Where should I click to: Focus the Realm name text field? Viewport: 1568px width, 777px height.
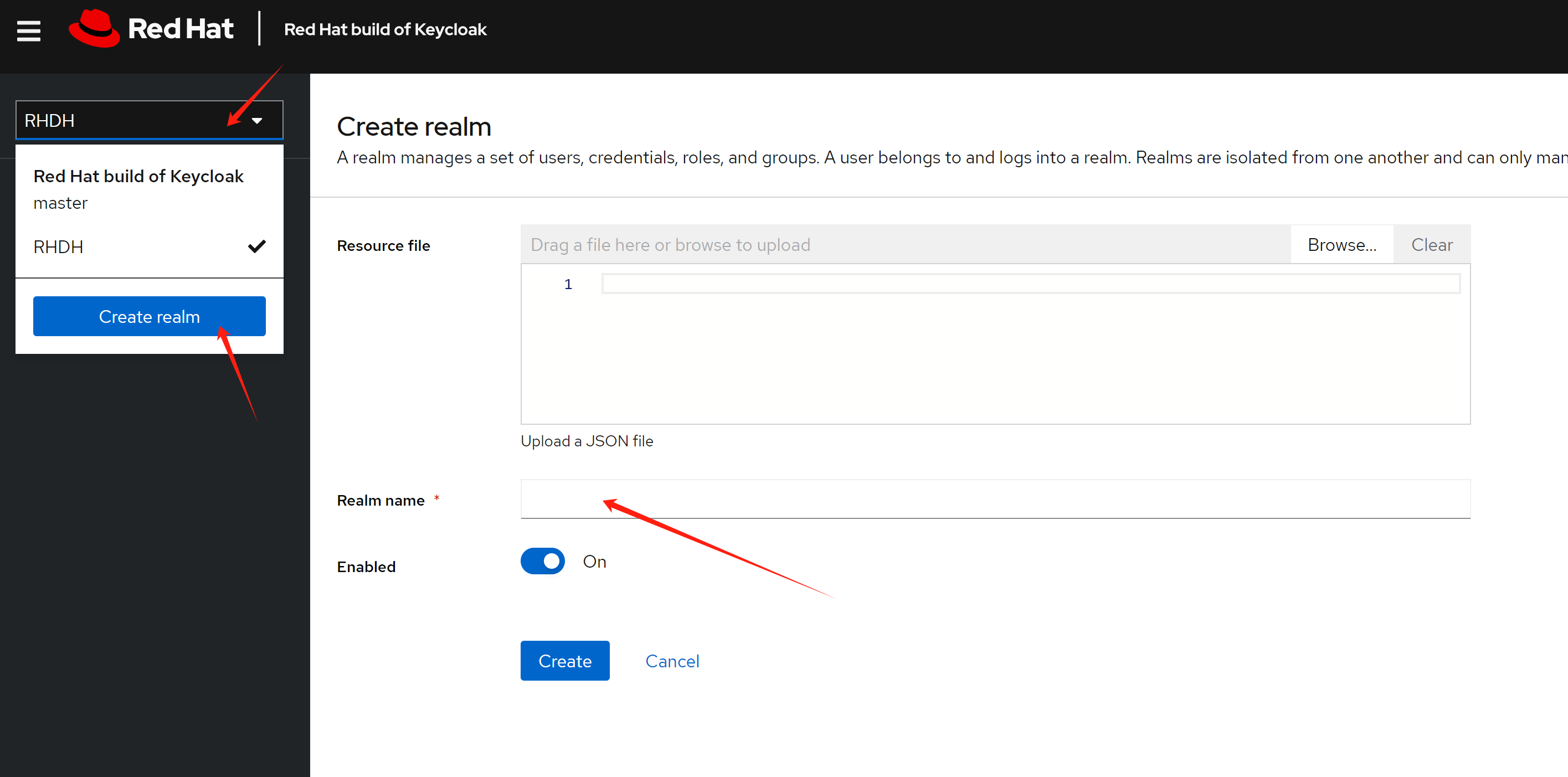[x=995, y=500]
